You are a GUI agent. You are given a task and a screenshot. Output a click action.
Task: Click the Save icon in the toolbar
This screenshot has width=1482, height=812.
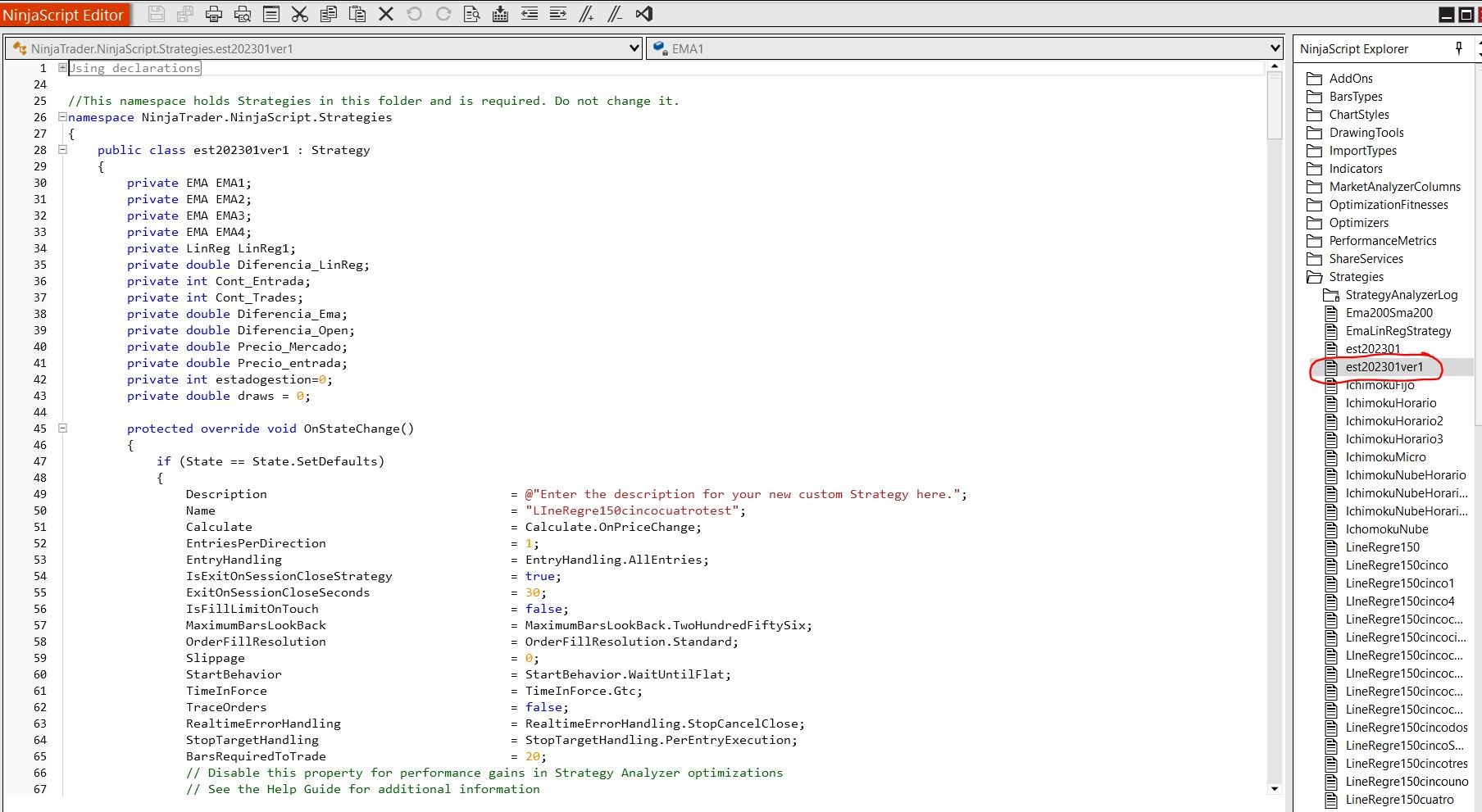pyautogui.click(x=157, y=14)
